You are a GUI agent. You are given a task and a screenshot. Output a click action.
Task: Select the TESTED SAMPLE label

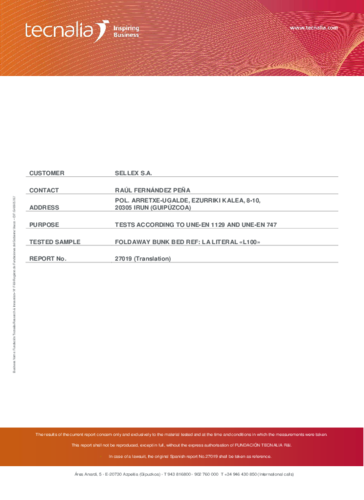click(55, 242)
